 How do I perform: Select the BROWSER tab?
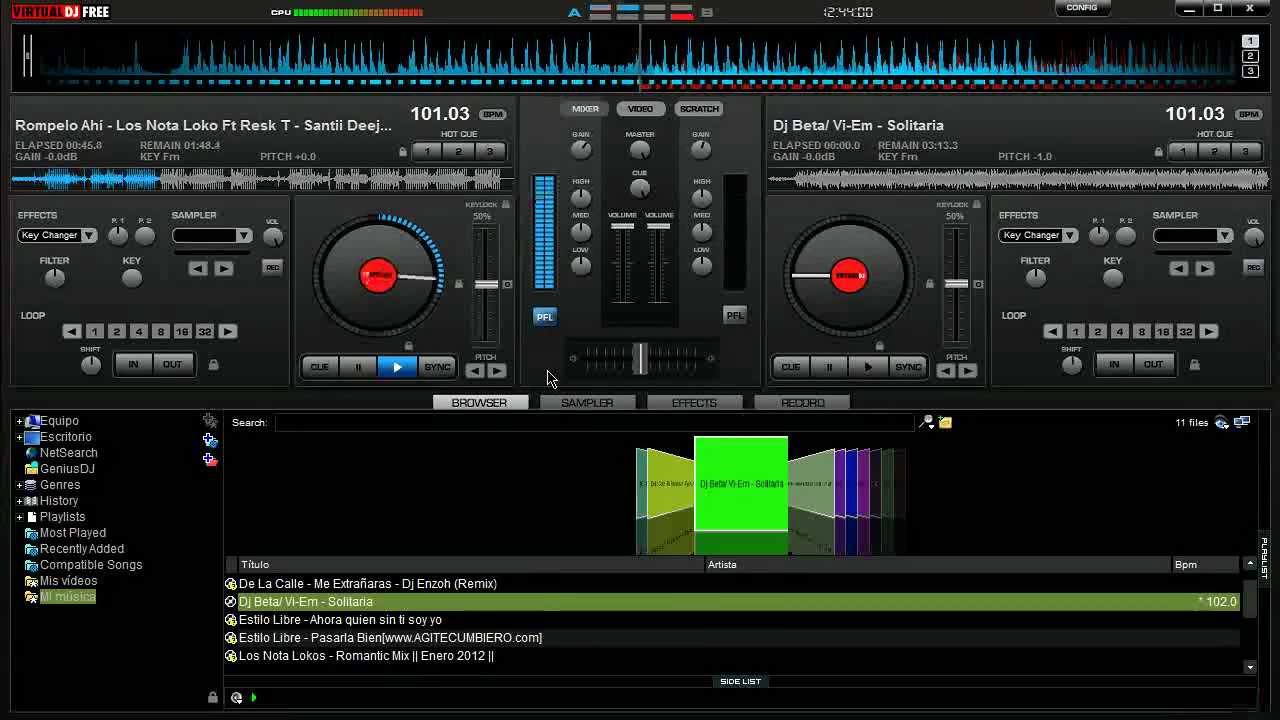(480, 403)
